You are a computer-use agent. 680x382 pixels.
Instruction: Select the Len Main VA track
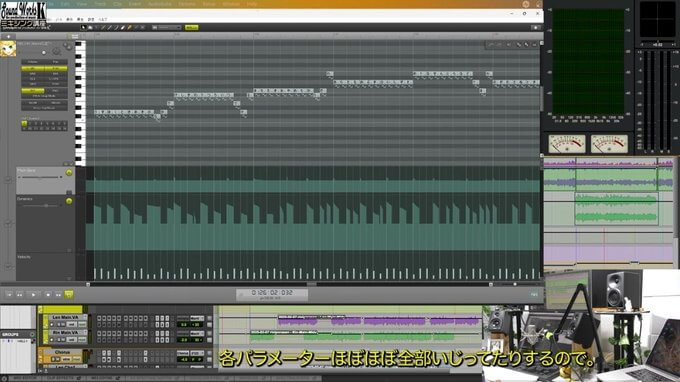coord(65,317)
